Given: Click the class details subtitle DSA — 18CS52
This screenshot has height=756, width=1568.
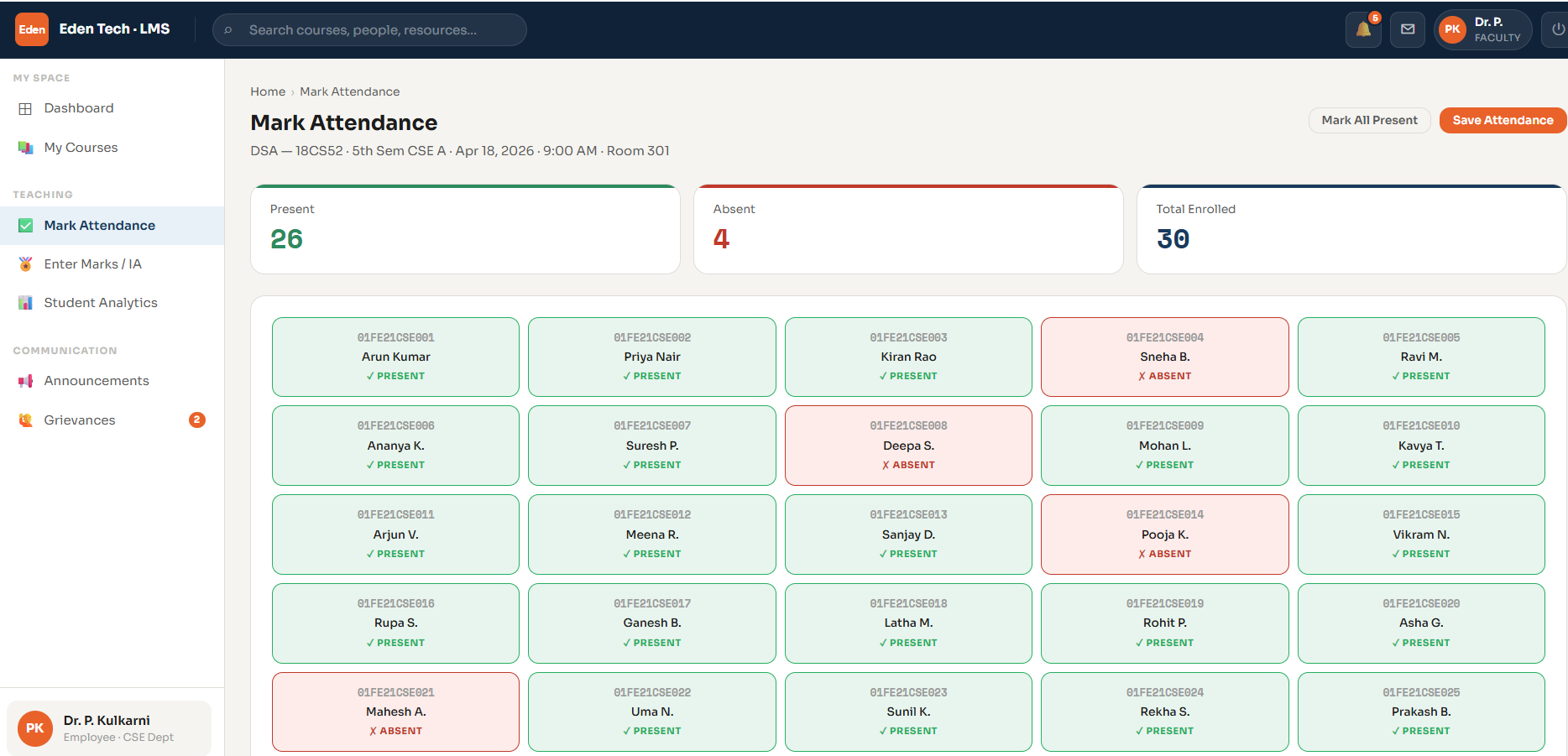Looking at the screenshot, I should click(460, 151).
